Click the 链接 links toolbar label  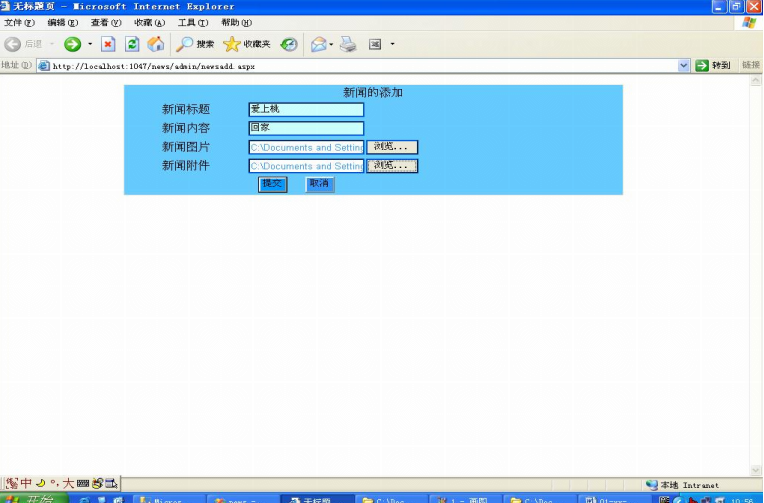point(751,65)
